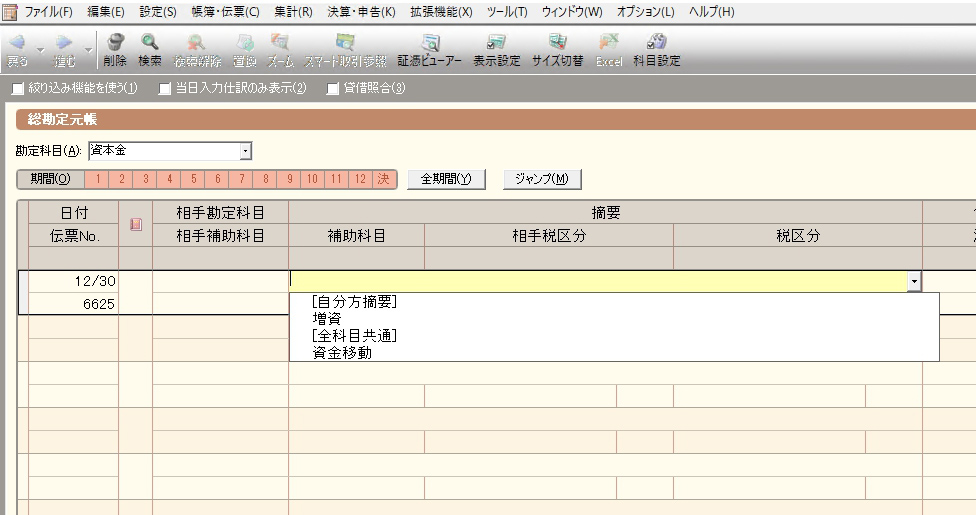Select period month 1
Image resolution: width=976 pixels, height=515 pixels.
(x=98, y=179)
